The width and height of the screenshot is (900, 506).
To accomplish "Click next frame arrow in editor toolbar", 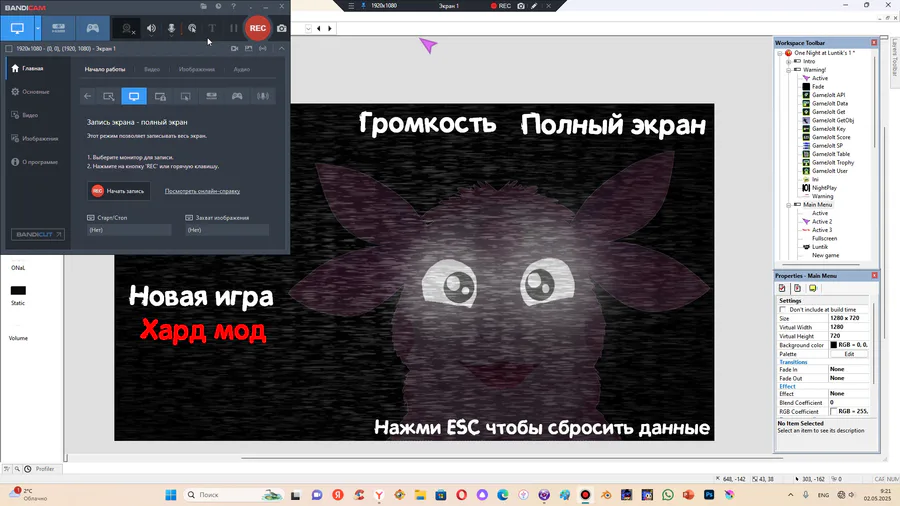I will point(329,28).
